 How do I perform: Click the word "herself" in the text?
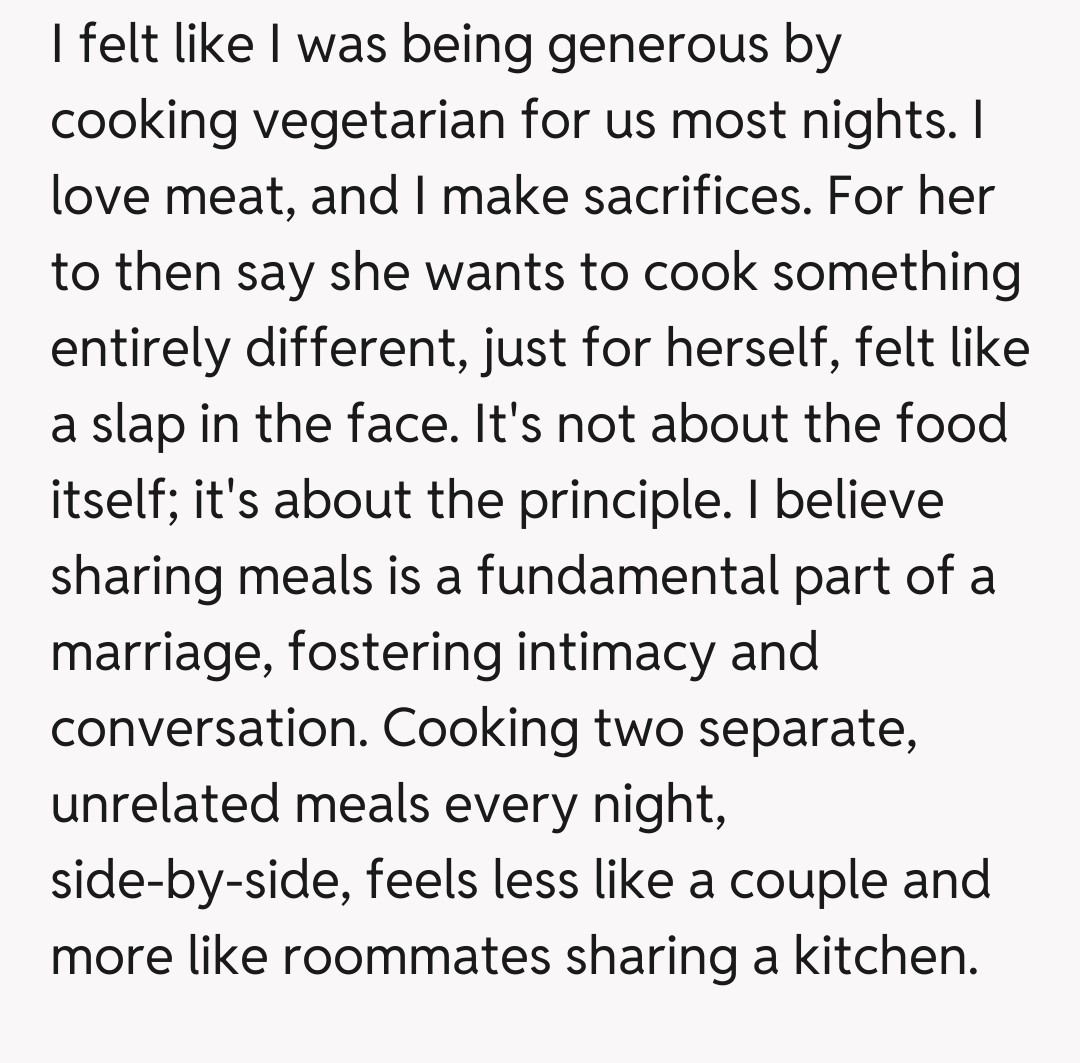[748, 349]
